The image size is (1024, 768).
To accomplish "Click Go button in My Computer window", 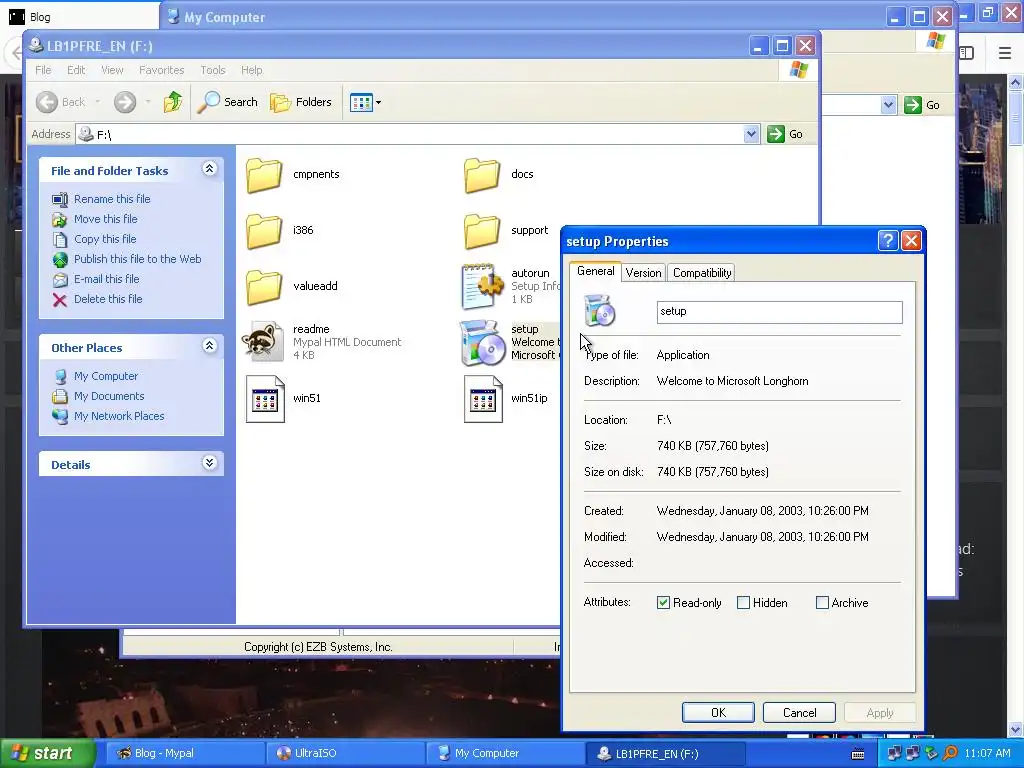I will click(922, 104).
